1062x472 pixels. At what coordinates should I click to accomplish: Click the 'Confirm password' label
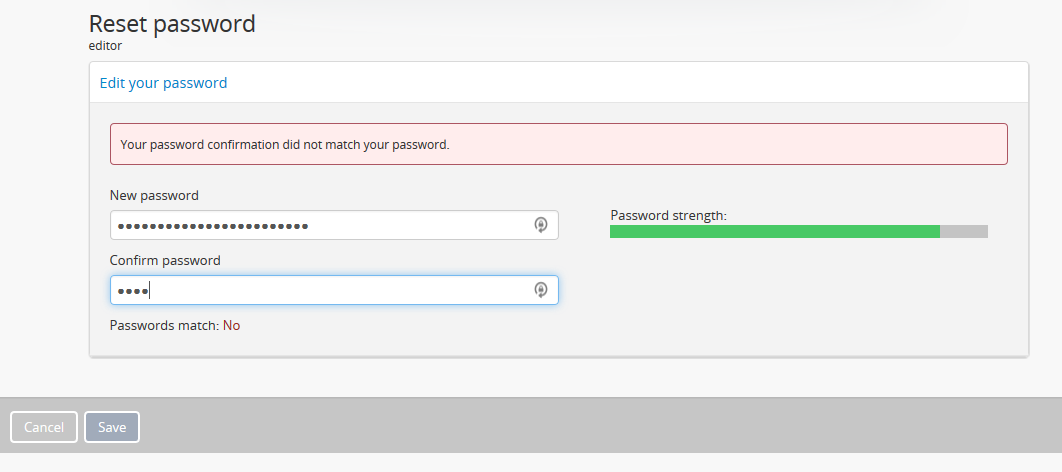tap(165, 260)
